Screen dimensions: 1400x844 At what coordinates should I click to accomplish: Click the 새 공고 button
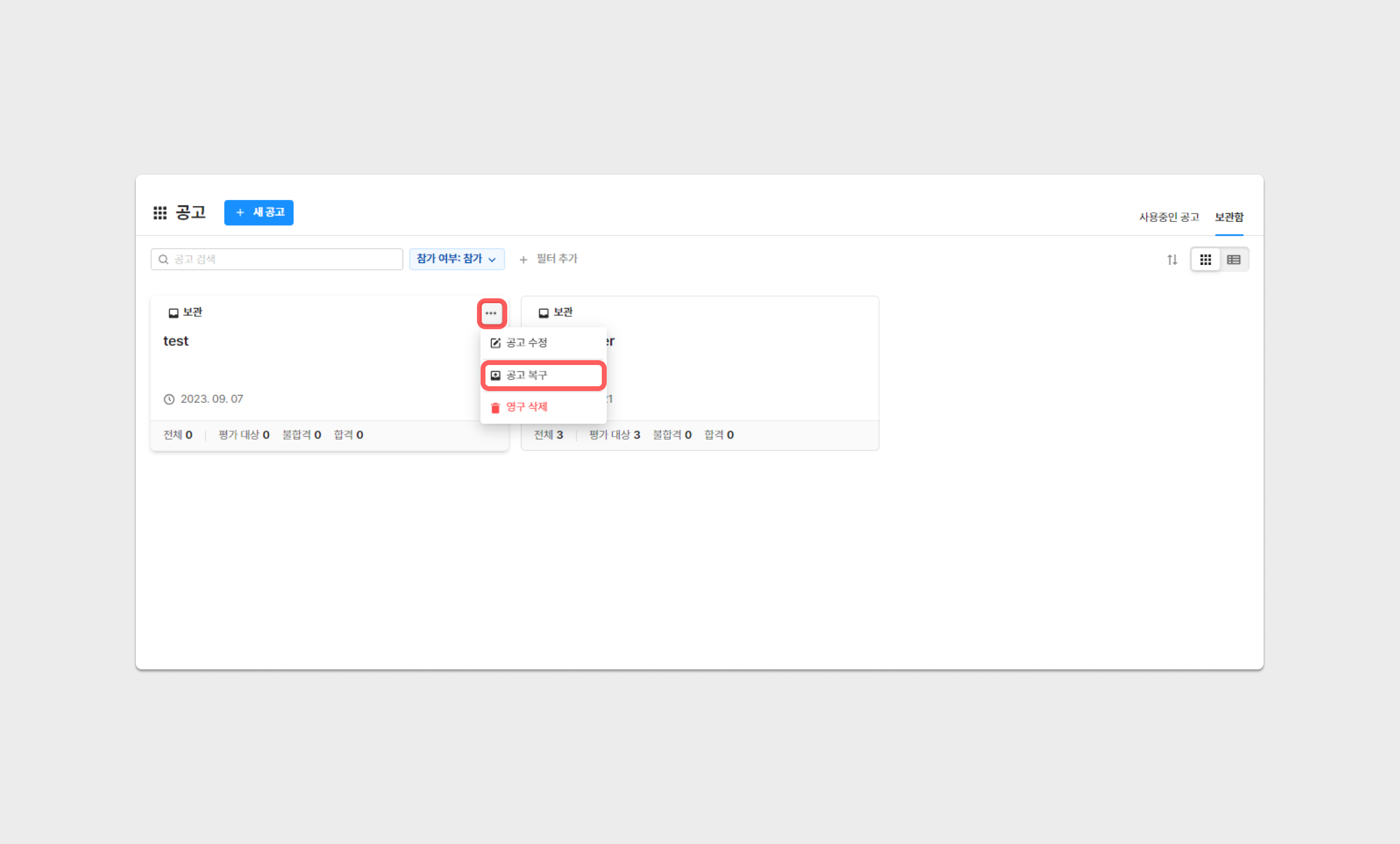tap(259, 213)
